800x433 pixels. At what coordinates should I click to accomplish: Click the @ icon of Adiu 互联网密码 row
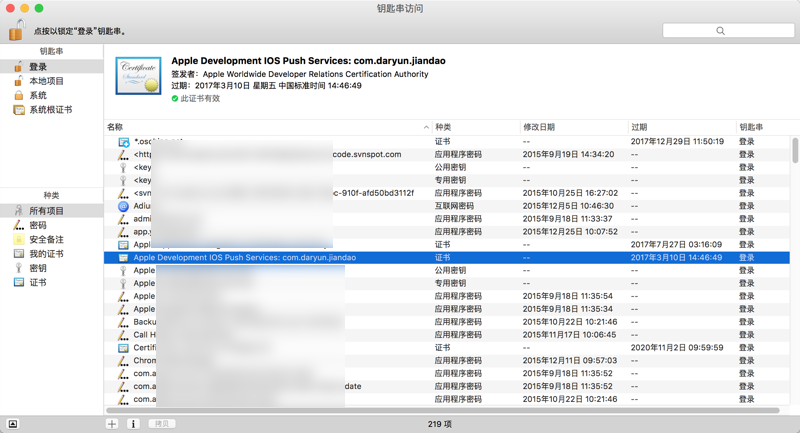[123, 206]
